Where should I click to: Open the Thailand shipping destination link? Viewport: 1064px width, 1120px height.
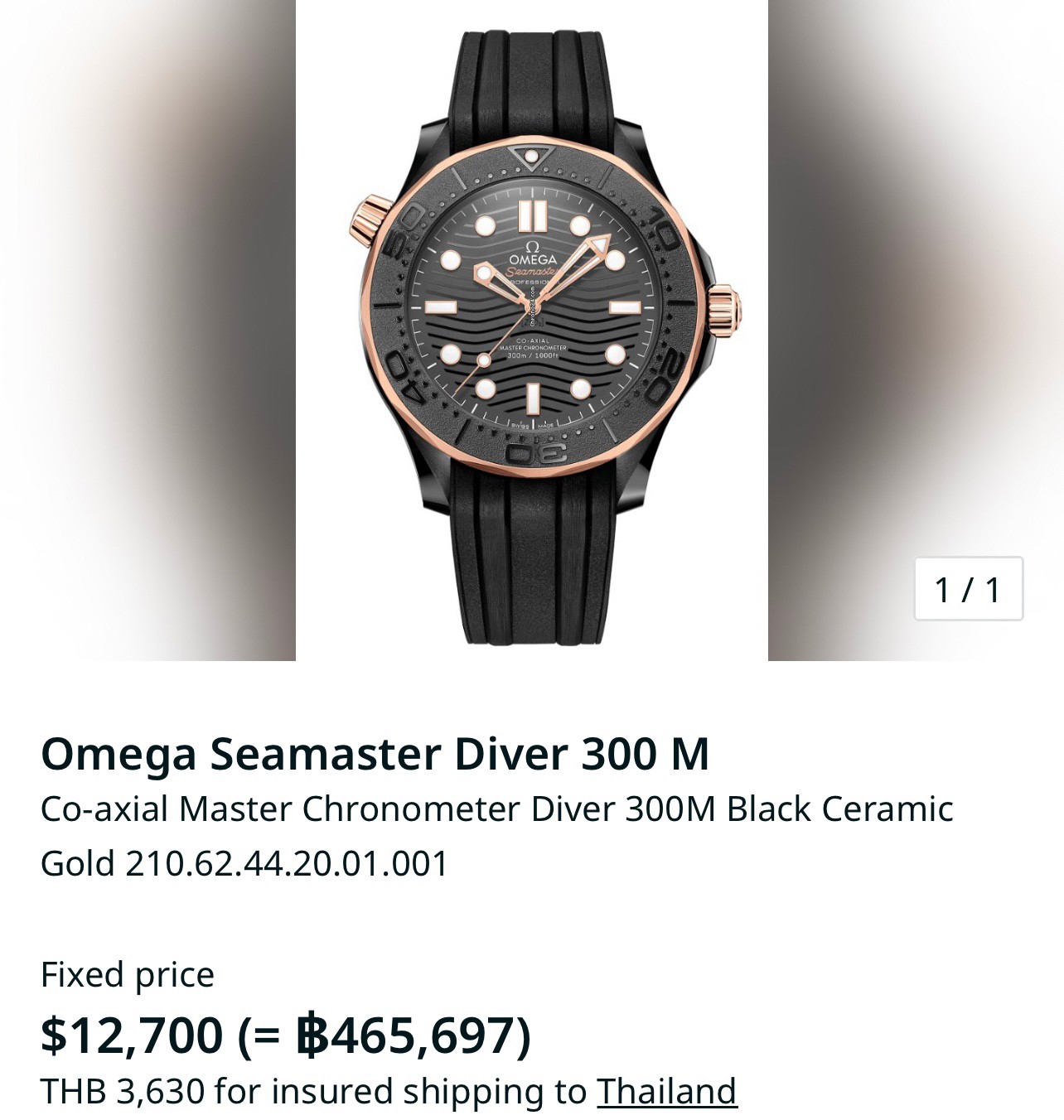[x=666, y=1091]
